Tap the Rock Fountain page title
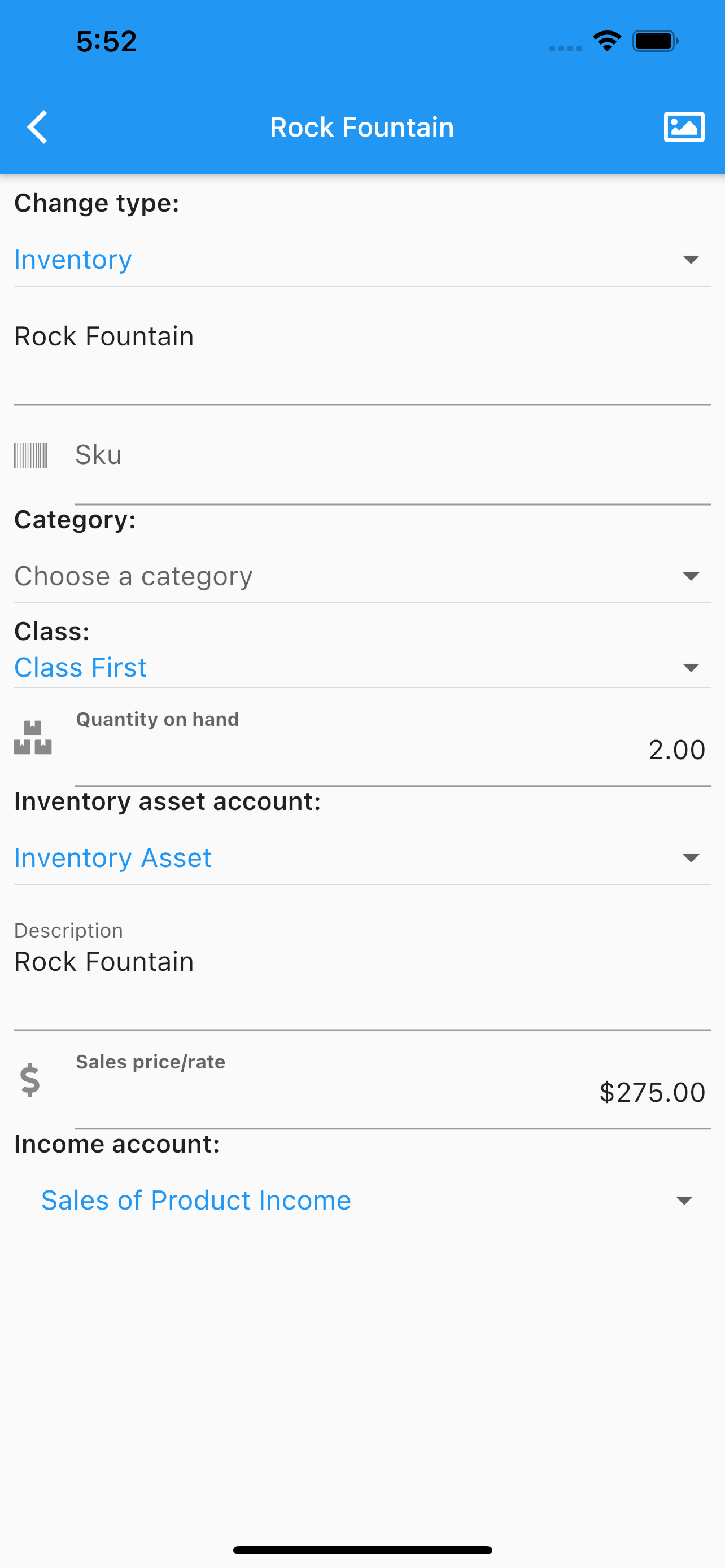 point(362,128)
